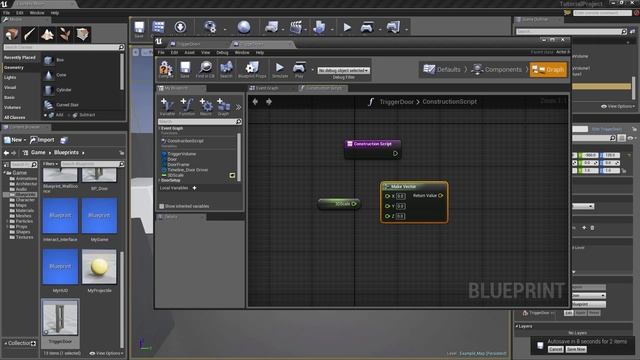The height and width of the screenshot is (360, 640).
Task: Add local variable with plus icon
Action: [194, 188]
